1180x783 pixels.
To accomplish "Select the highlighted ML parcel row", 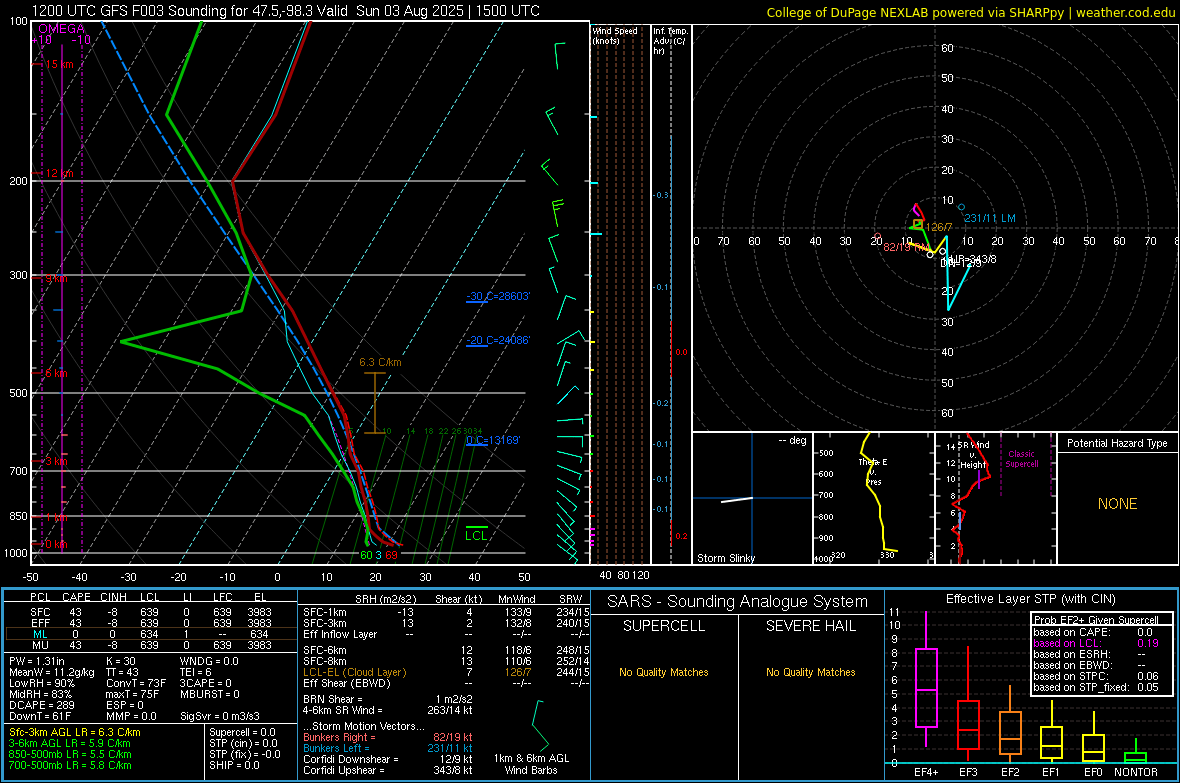I will click(151, 634).
